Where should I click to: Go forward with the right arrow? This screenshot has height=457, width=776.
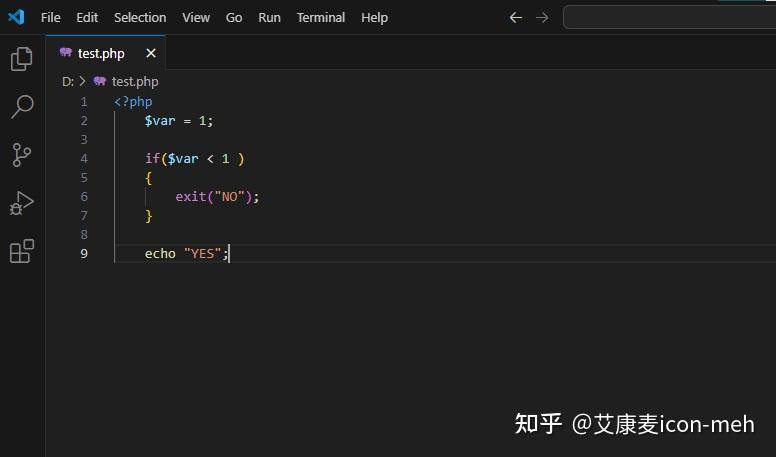click(542, 18)
